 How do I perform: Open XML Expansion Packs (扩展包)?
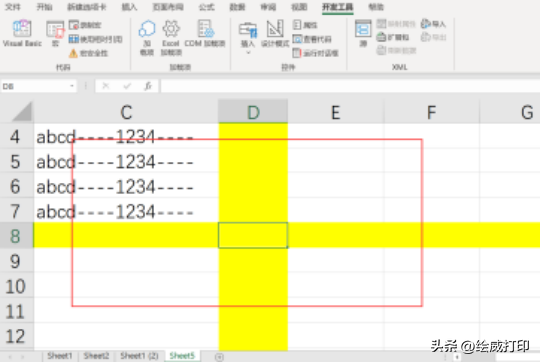[x=393, y=37]
